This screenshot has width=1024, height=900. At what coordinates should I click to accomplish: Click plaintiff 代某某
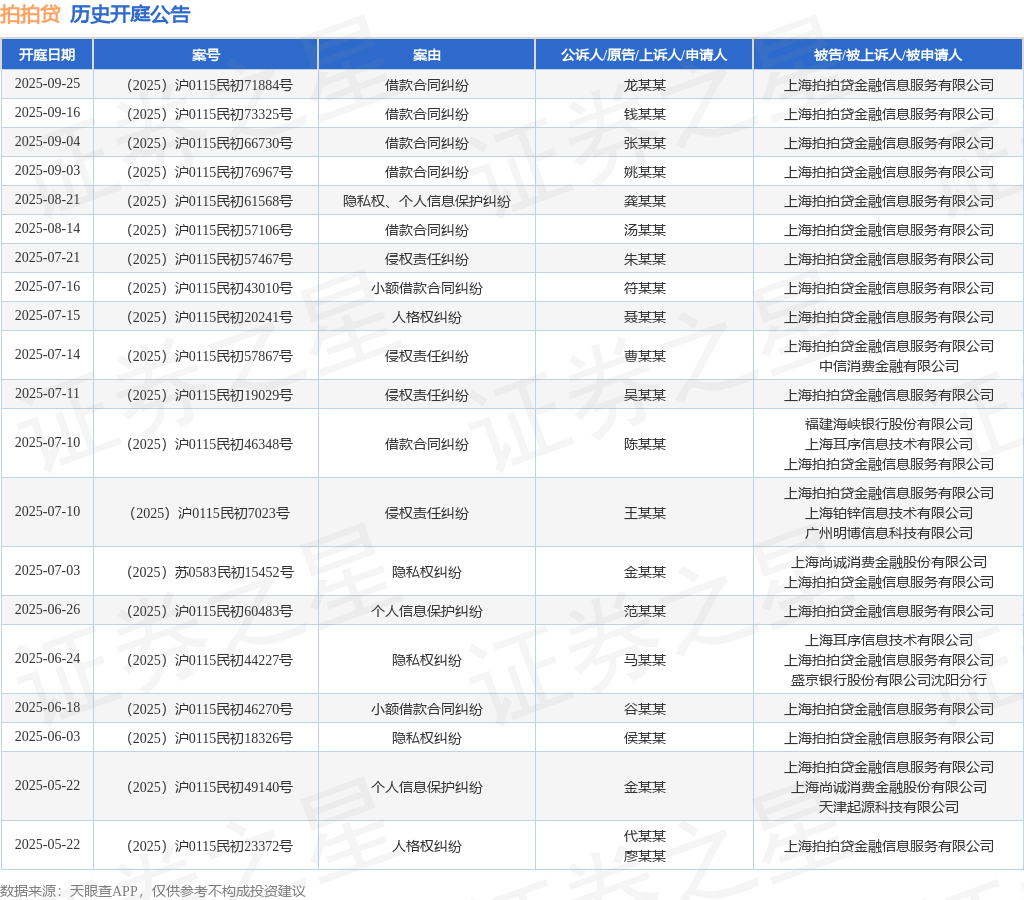(645, 836)
